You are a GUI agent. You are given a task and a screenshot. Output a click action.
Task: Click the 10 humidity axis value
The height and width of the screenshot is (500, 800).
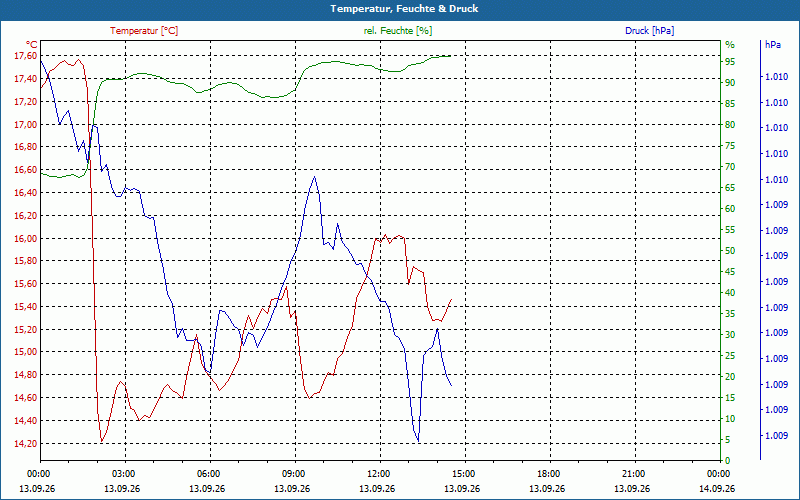tap(730, 419)
